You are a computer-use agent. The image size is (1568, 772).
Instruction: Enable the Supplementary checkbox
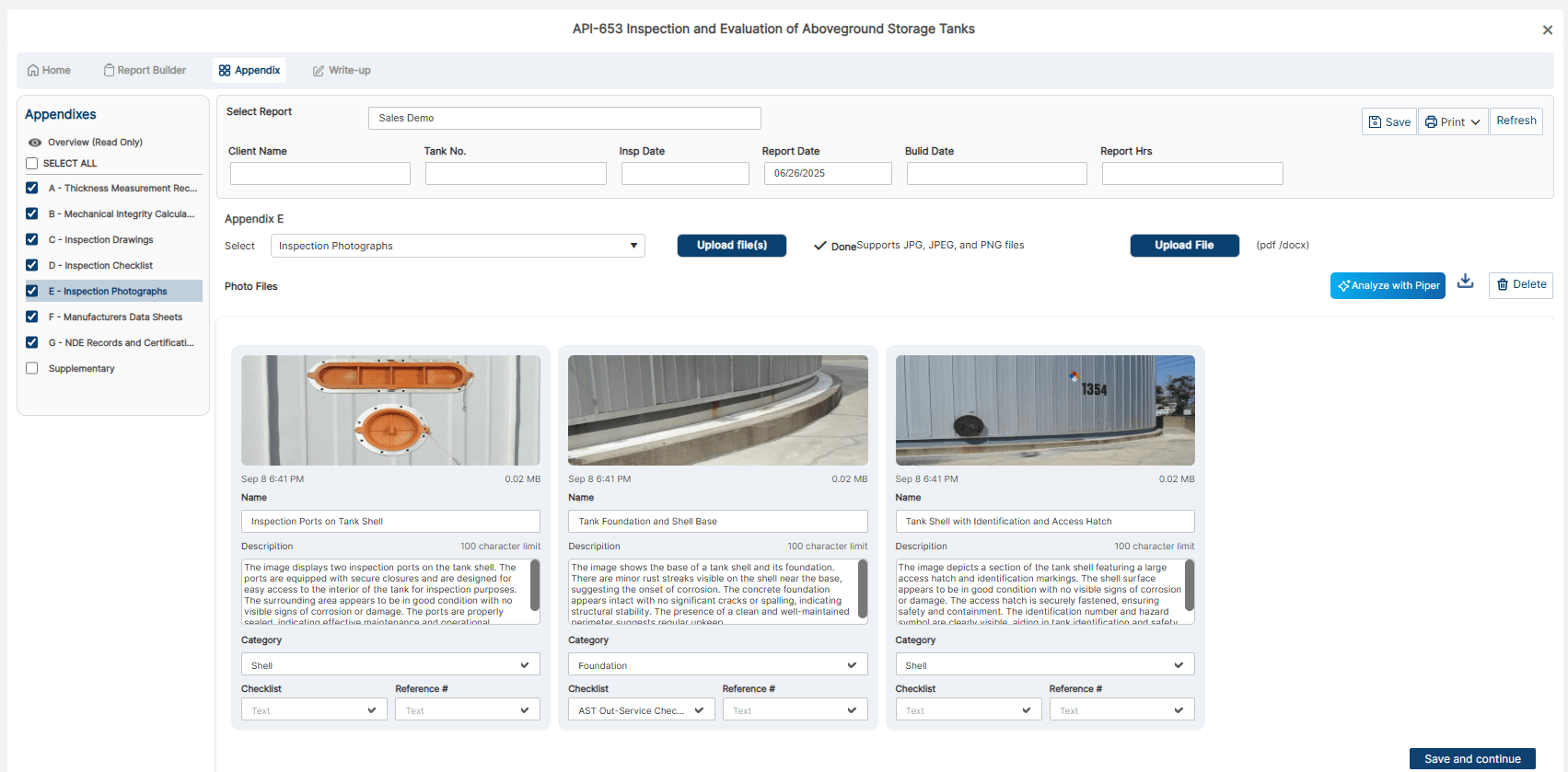pyautogui.click(x=32, y=368)
